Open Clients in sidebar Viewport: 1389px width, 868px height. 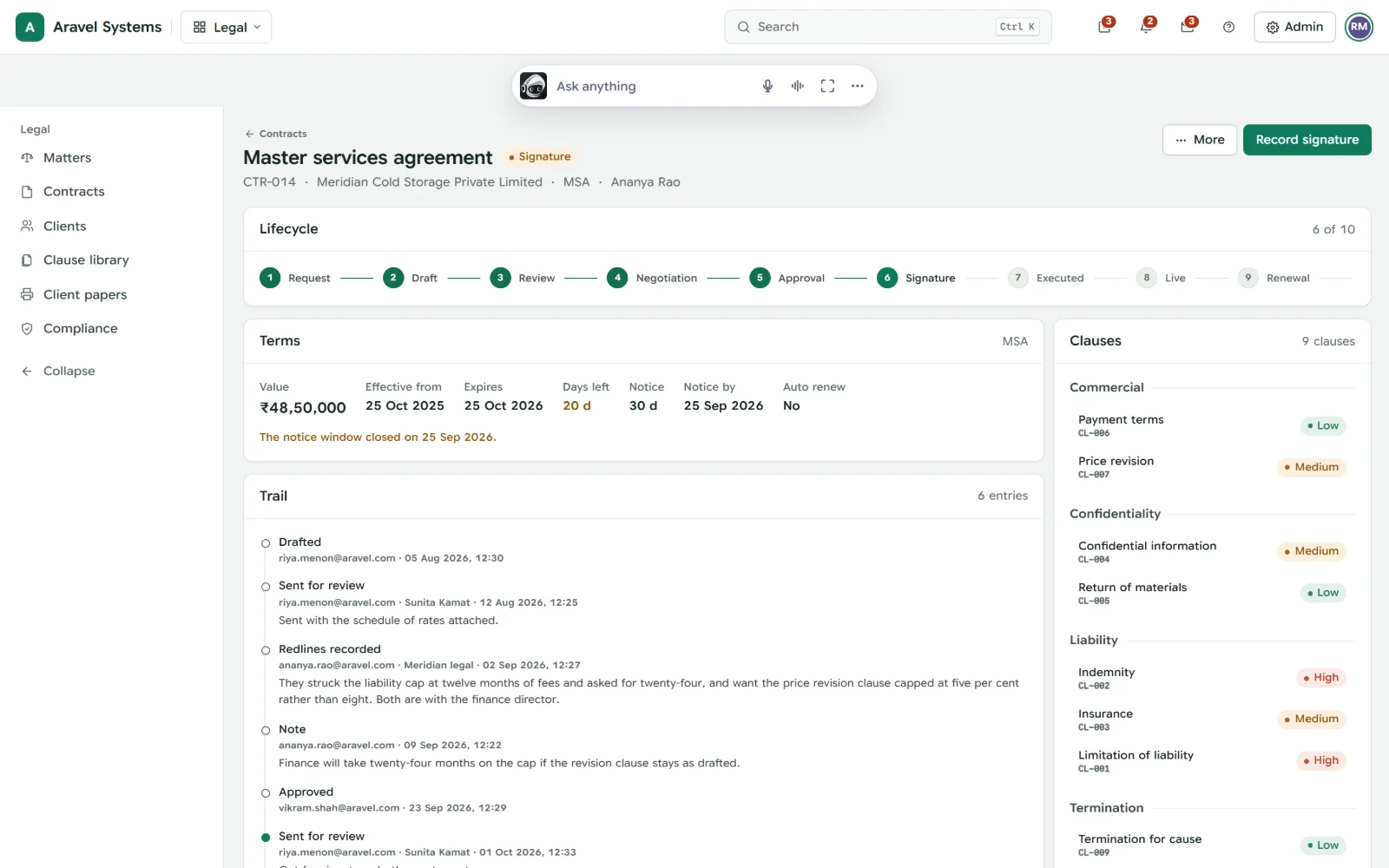(x=111, y=227)
